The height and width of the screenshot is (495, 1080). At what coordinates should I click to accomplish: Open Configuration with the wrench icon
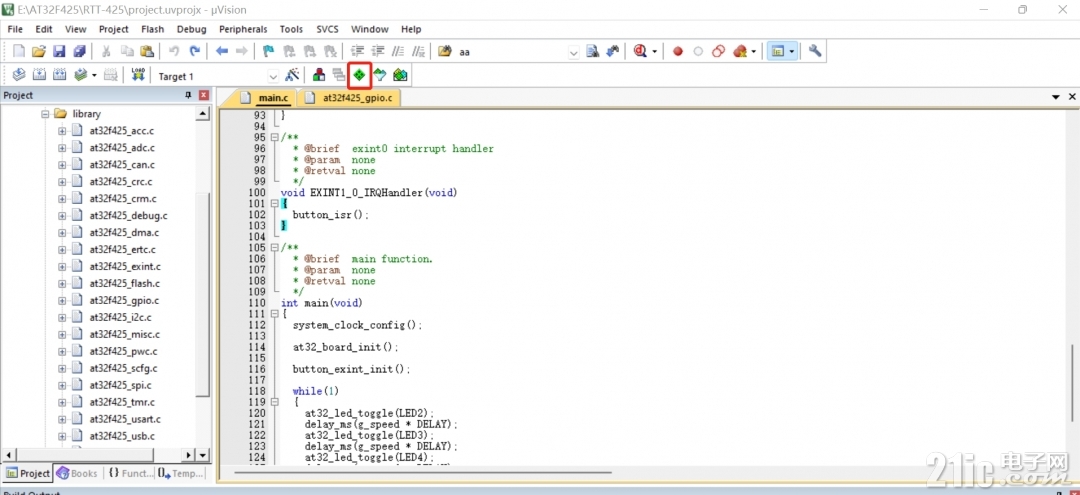pyautogui.click(x=816, y=51)
